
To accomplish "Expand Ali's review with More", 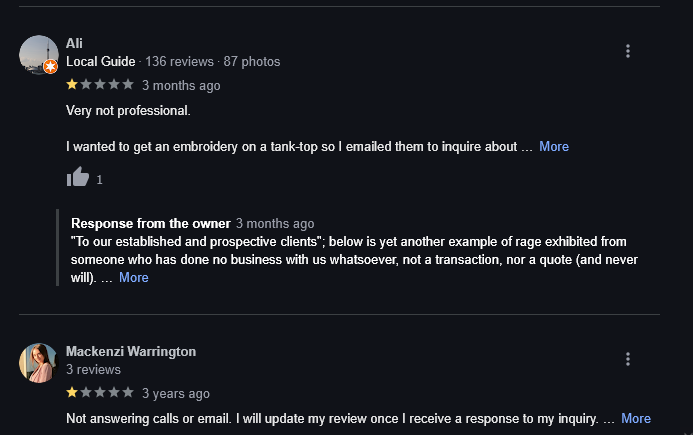I will pyautogui.click(x=554, y=146).
